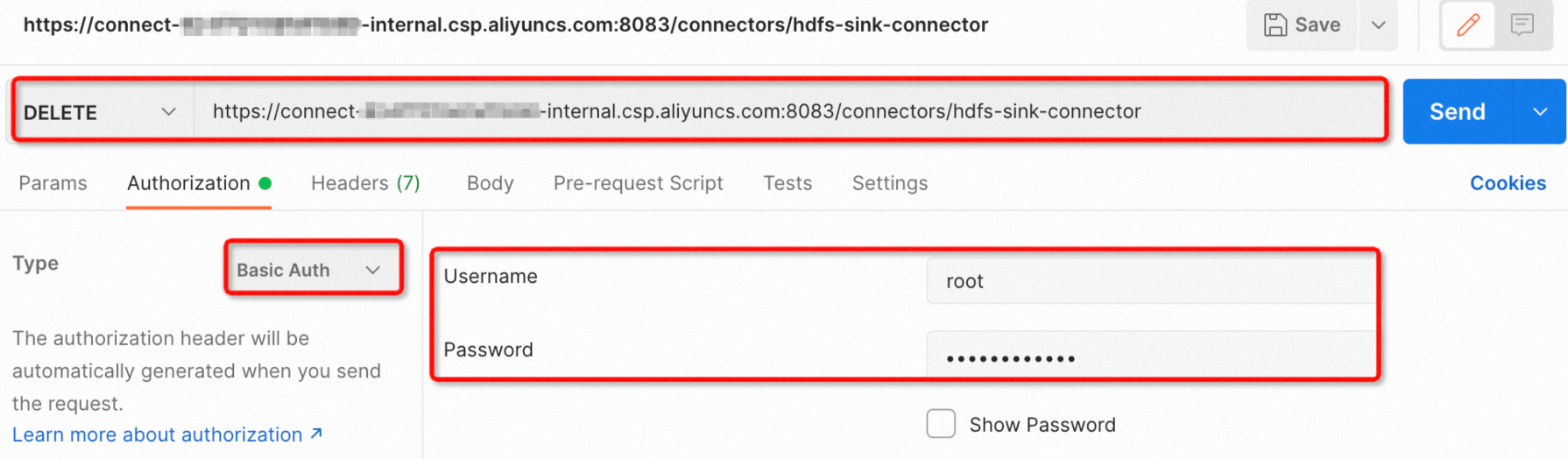Go to the Tests tab
1568x459 pixels.
788,183
